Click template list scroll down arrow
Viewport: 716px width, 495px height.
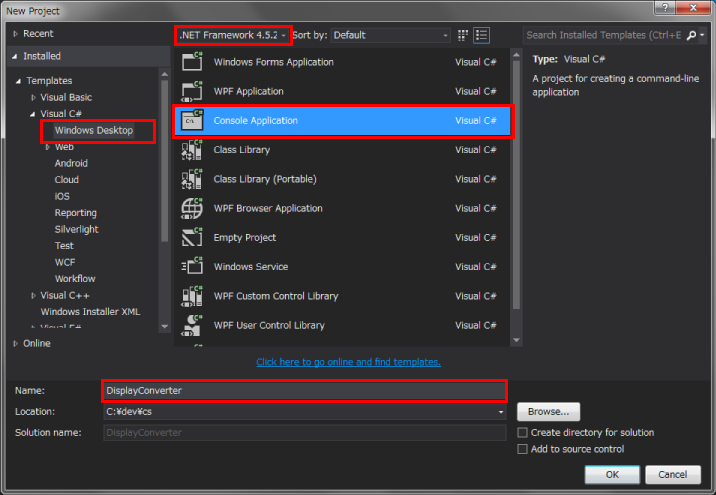tap(516, 340)
